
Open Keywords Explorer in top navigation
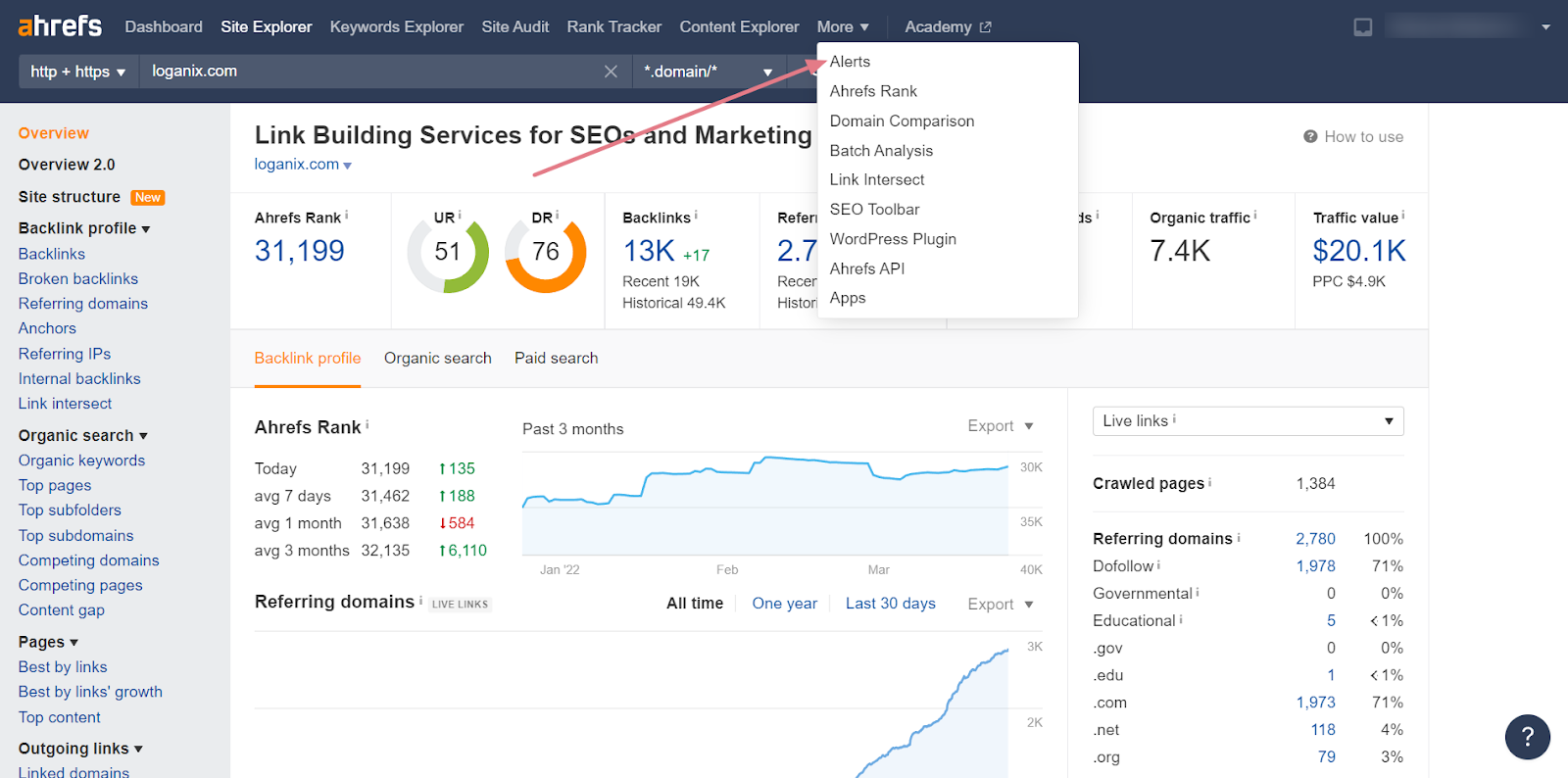397,27
